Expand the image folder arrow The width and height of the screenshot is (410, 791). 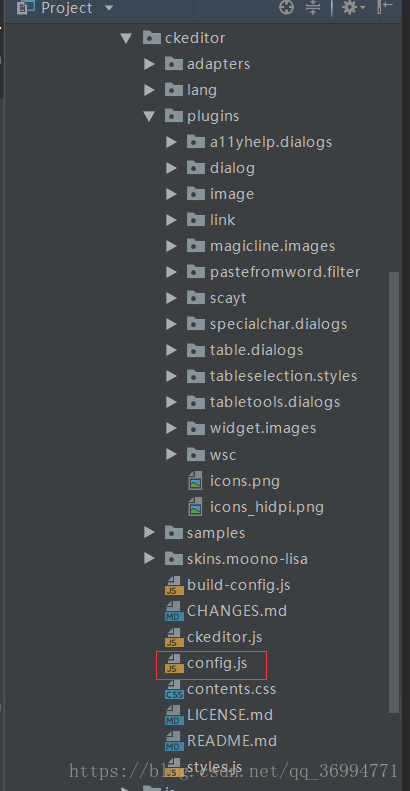pos(171,194)
